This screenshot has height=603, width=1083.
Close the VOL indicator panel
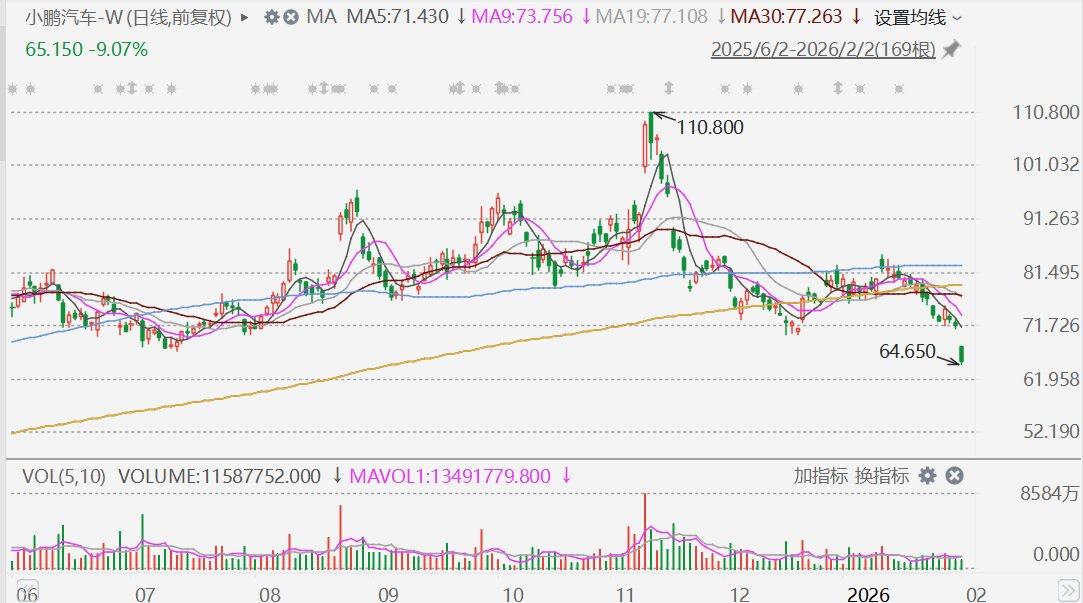pos(954,476)
